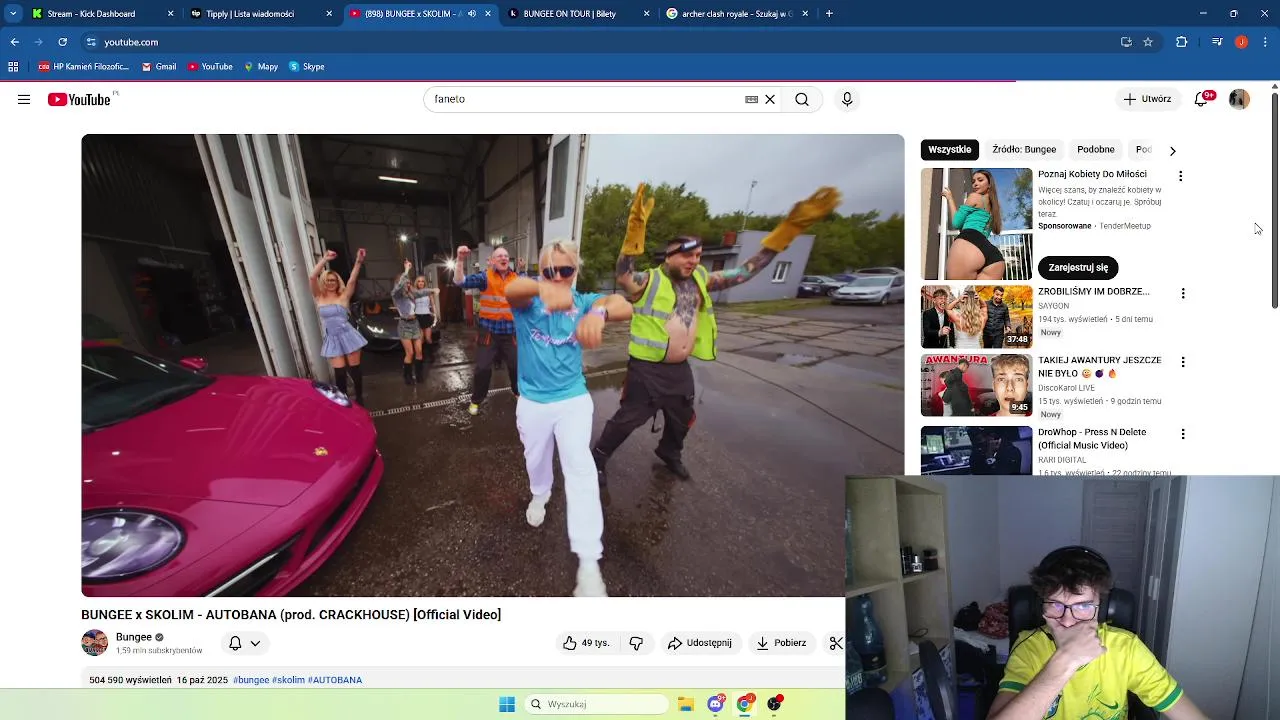Go back with the browser back arrow
The height and width of the screenshot is (720, 1280).
coord(14,42)
